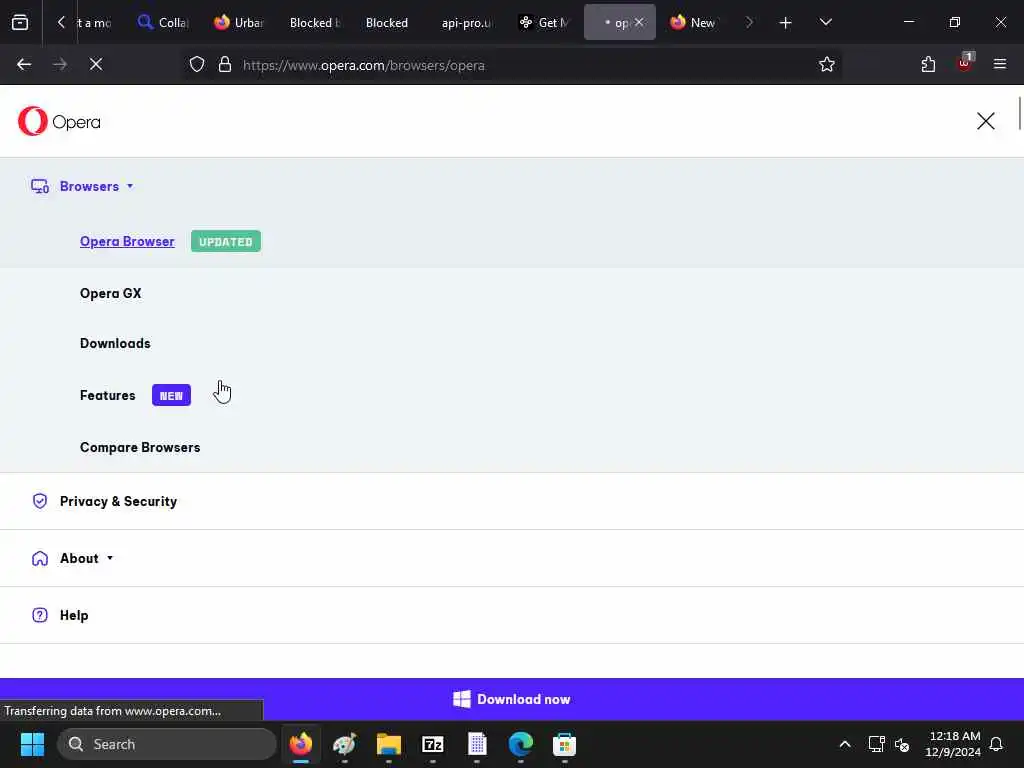Close the active Opera tab
The height and width of the screenshot is (768, 1024).
pyautogui.click(x=639, y=22)
